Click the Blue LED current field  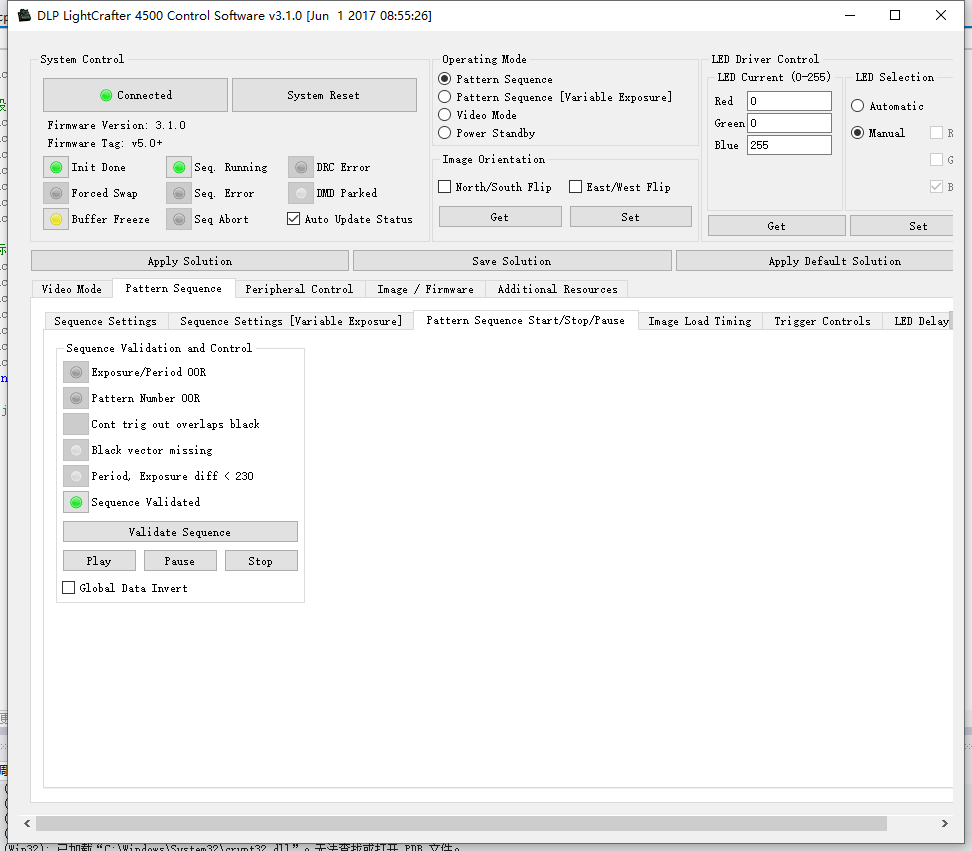coord(789,145)
